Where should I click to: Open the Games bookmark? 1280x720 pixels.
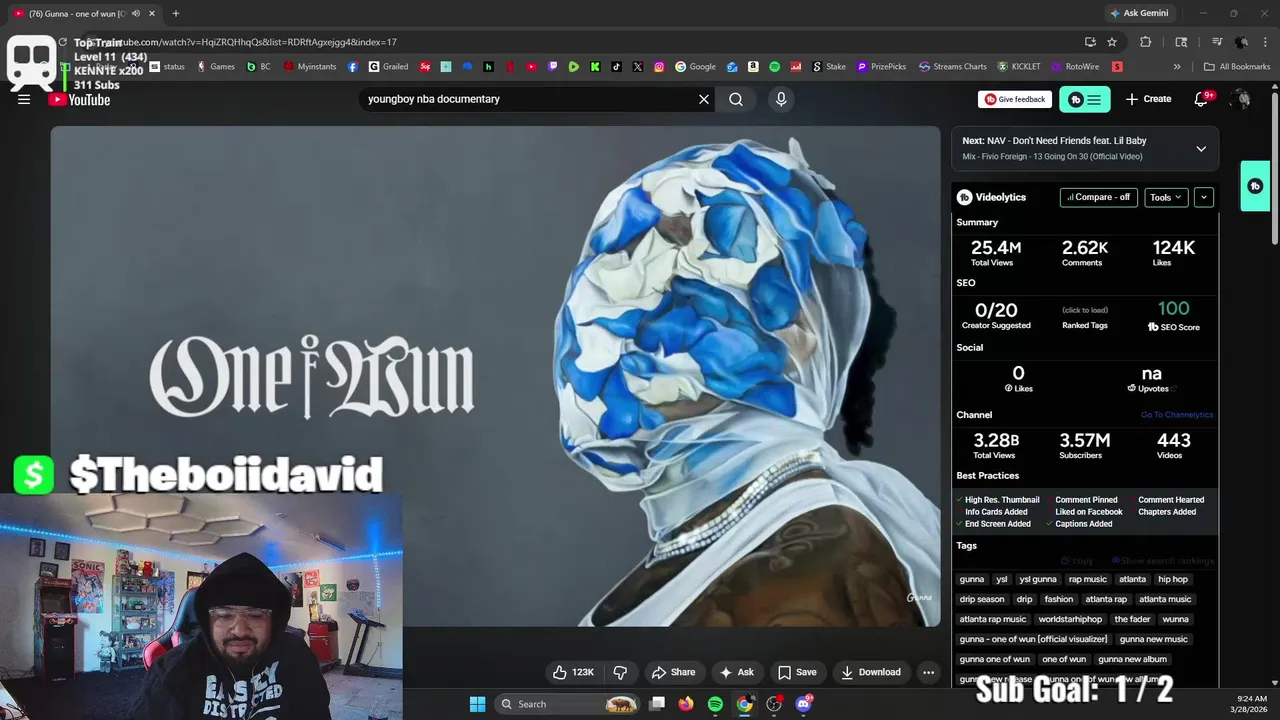216,67
